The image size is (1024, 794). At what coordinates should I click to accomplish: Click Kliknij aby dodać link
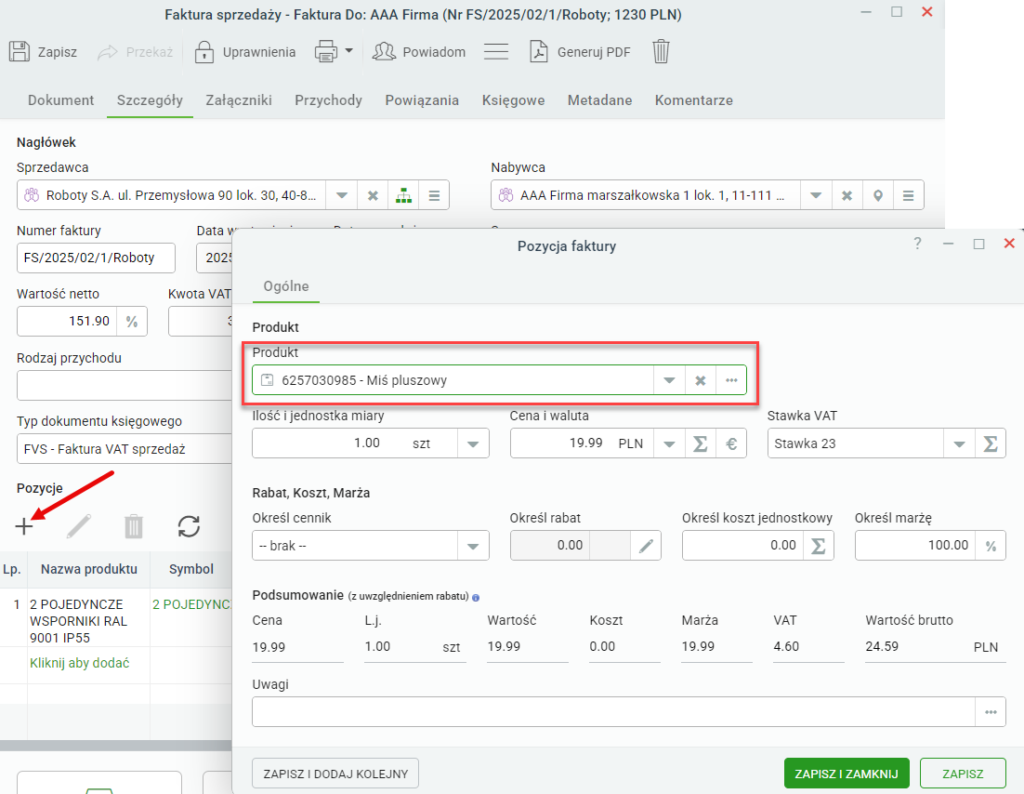pyautogui.click(x=80, y=663)
